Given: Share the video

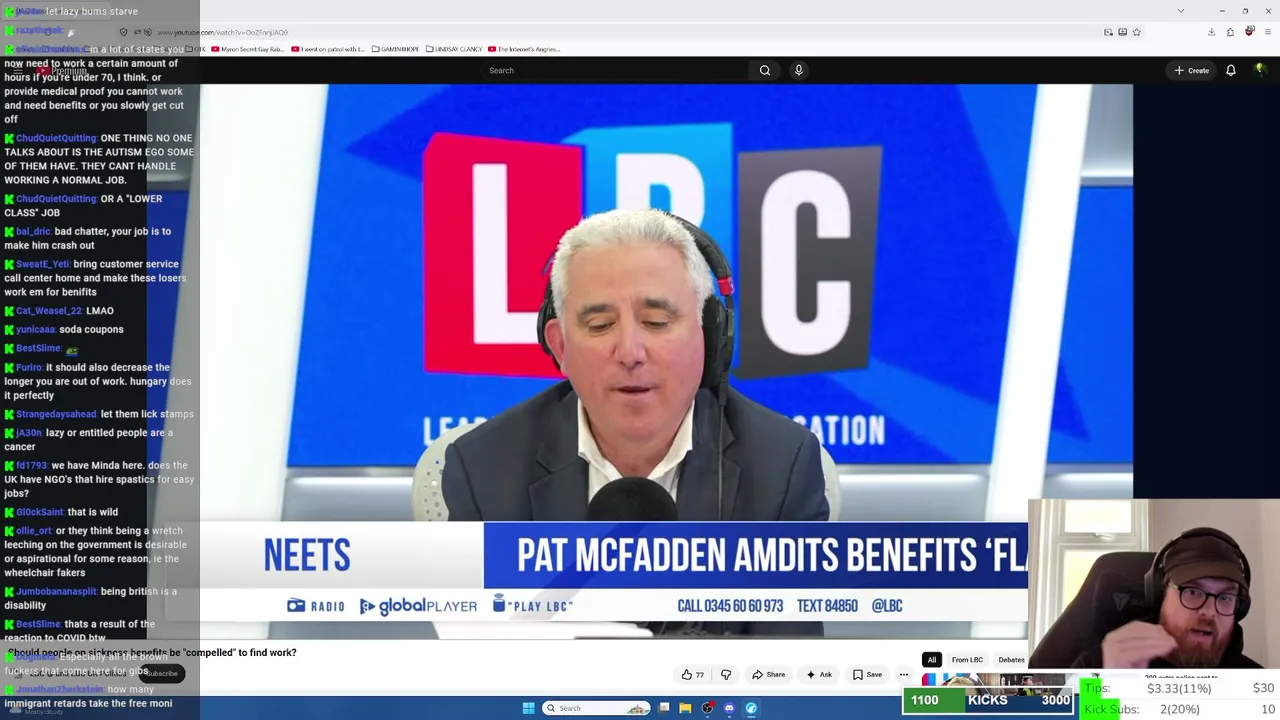Looking at the screenshot, I should (768, 674).
